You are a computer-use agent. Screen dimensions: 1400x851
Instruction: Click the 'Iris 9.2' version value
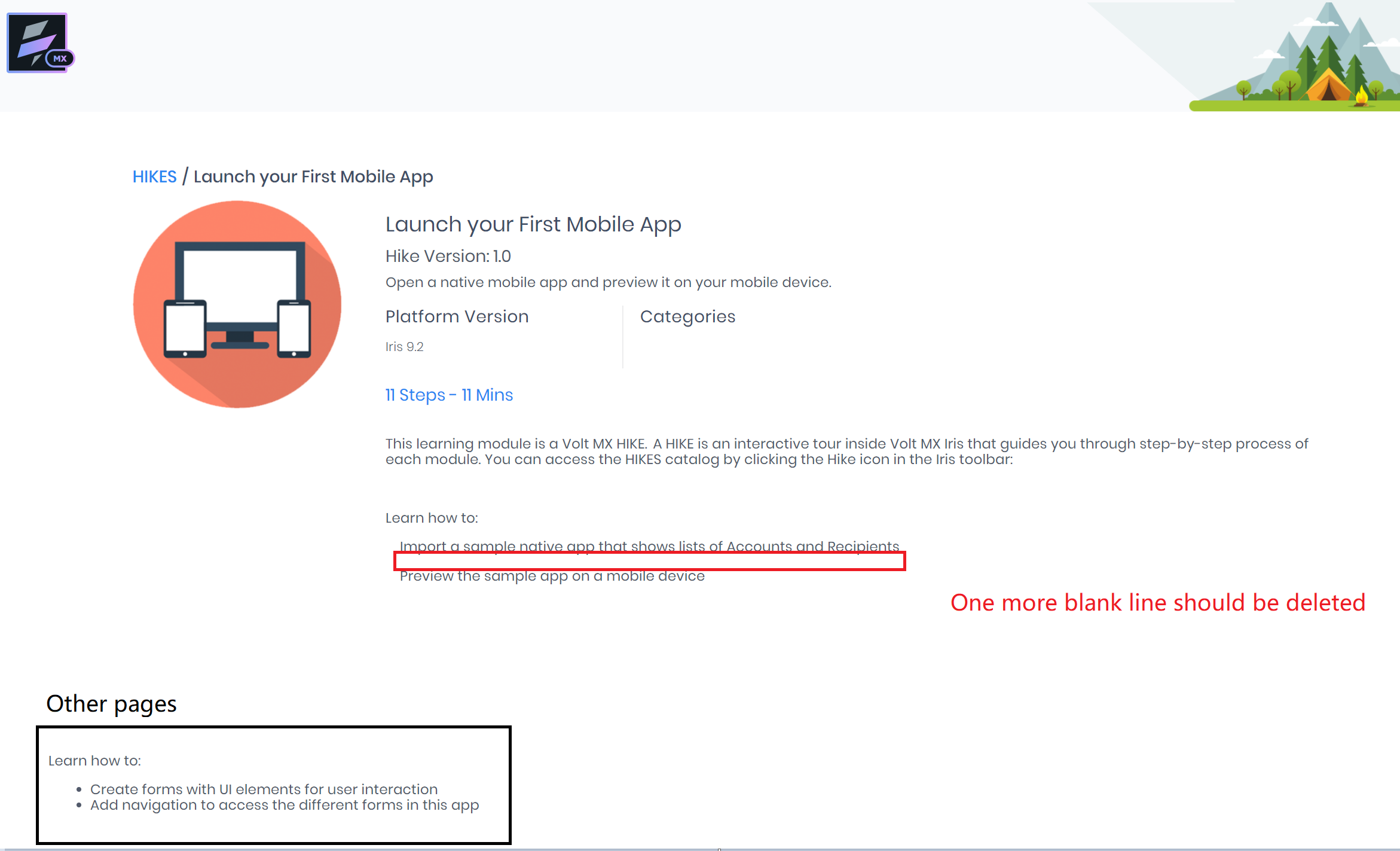click(x=404, y=347)
